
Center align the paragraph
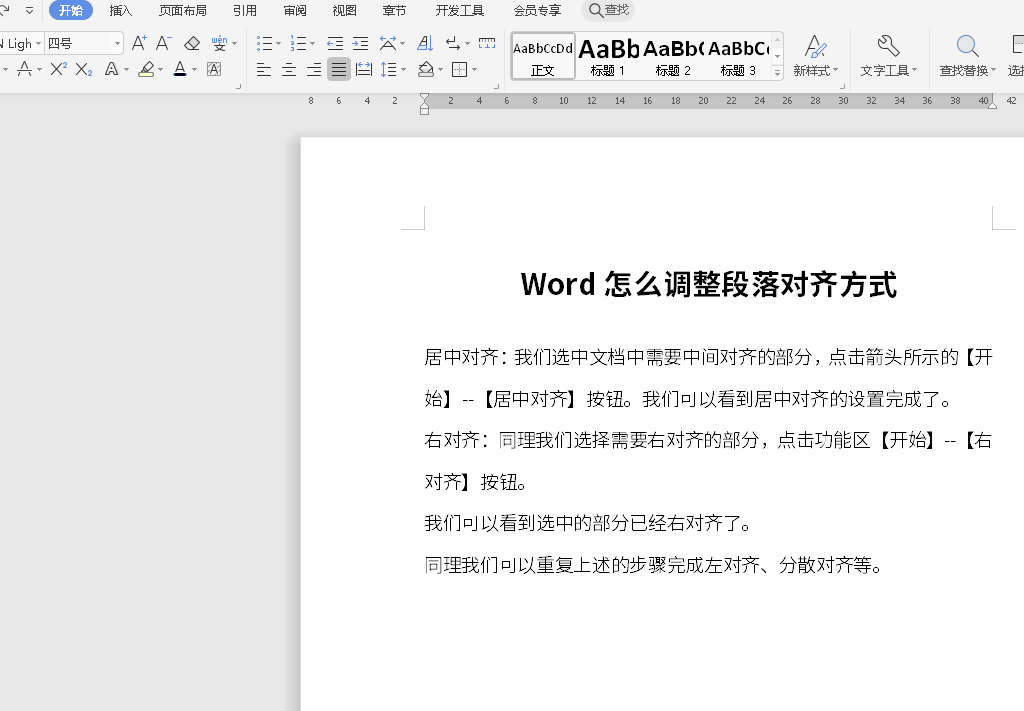tap(289, 69)
